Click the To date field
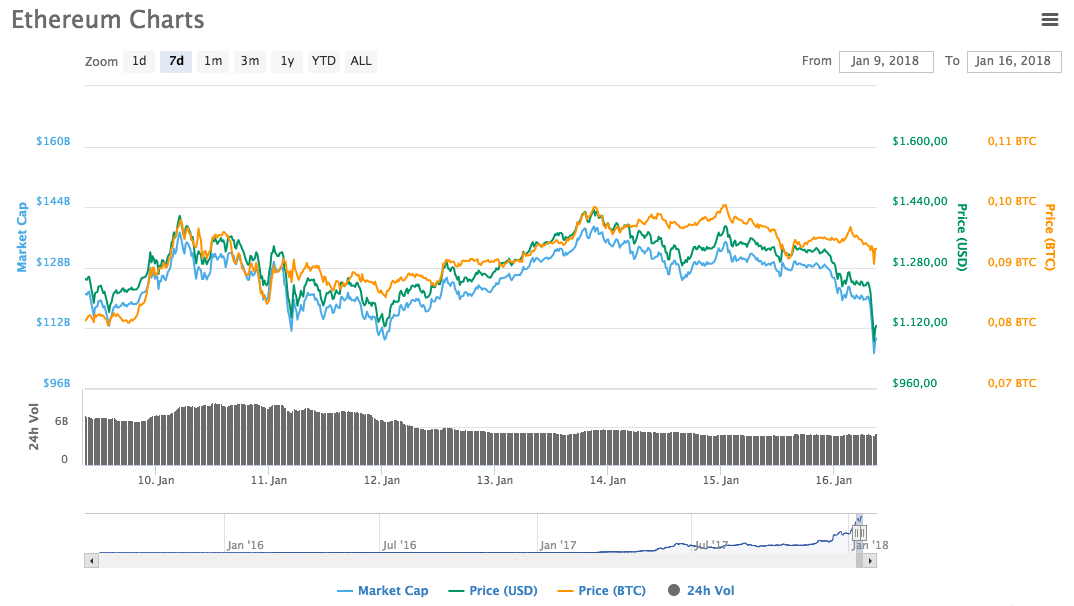The height and width of the screenshot is (606, 1074). pyautogui.click(x=1014, y=61)
